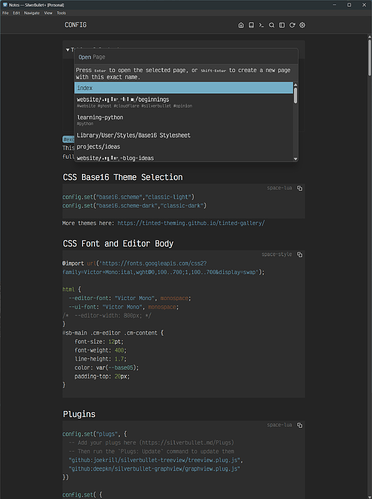Click the page picker scrollbar thumb
The image size is (372, 499).
(295, 96)
